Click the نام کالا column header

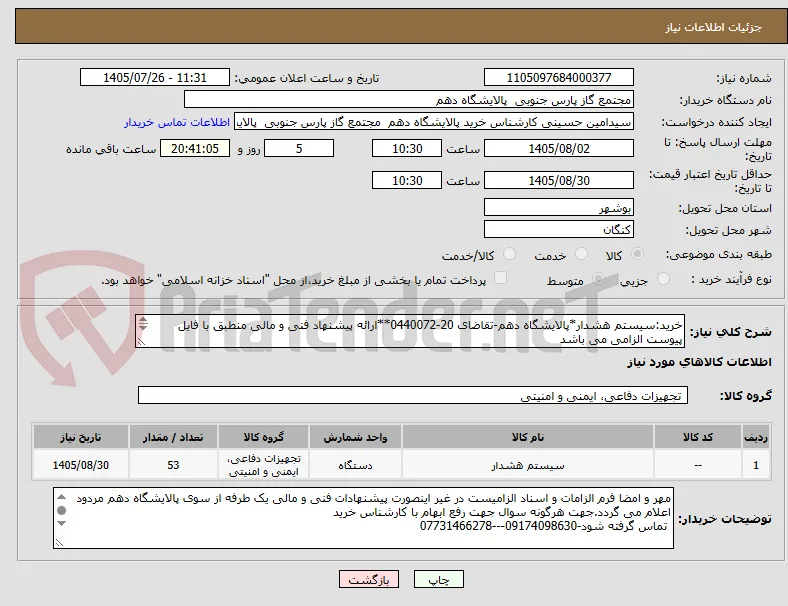pos(528,437)
